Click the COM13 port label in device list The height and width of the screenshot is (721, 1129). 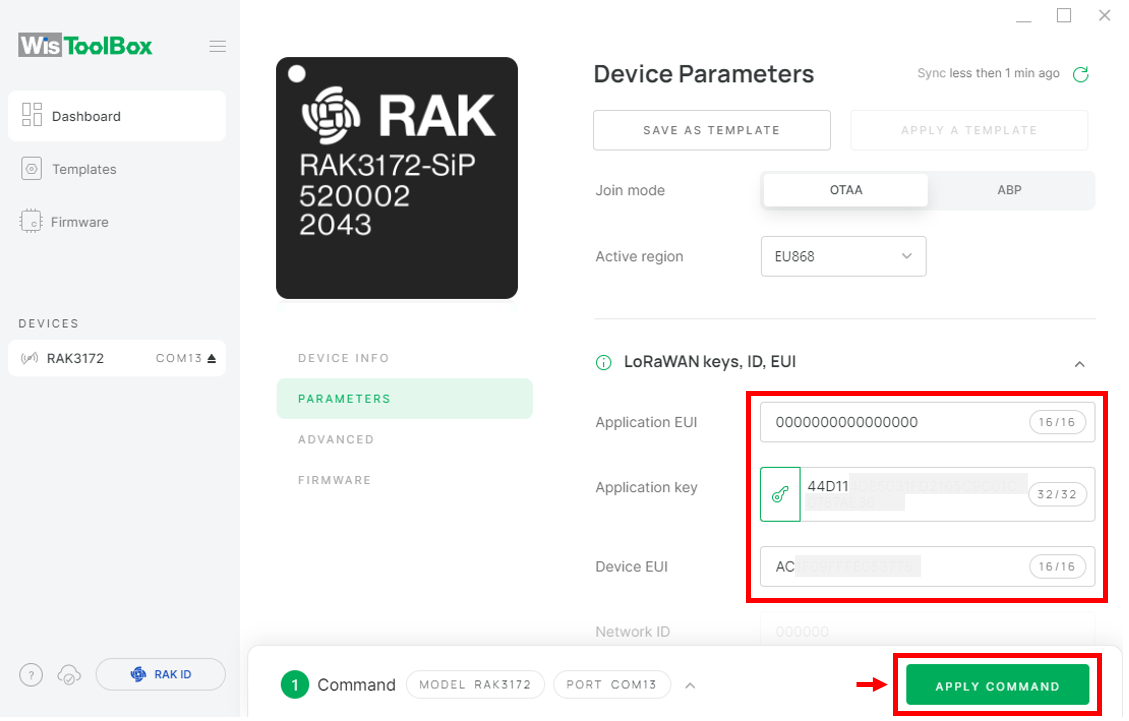pyautogui.click(x=179, y=359)
